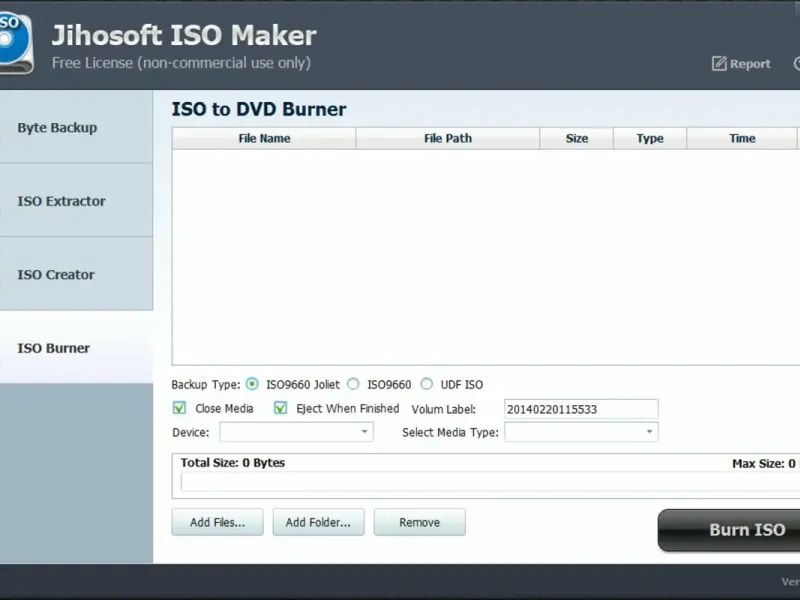Sort by the Type column header
Viewport: 800px width, 600px height.
click(x=650, y=139)
